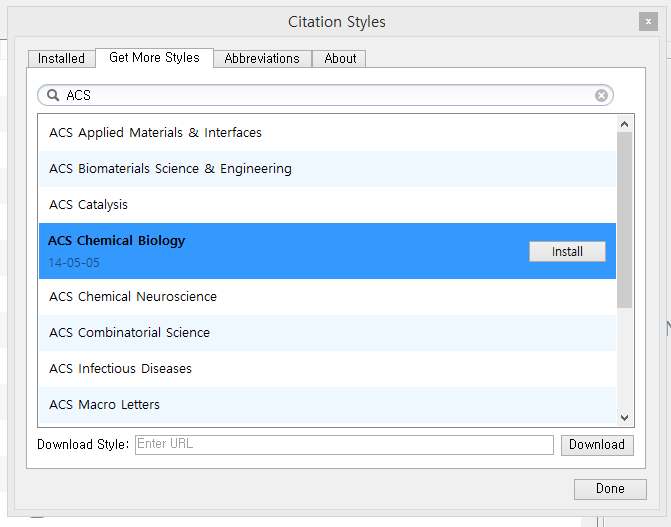
Task: Click the search magnifier icon
Action: [x=53, y=95]
